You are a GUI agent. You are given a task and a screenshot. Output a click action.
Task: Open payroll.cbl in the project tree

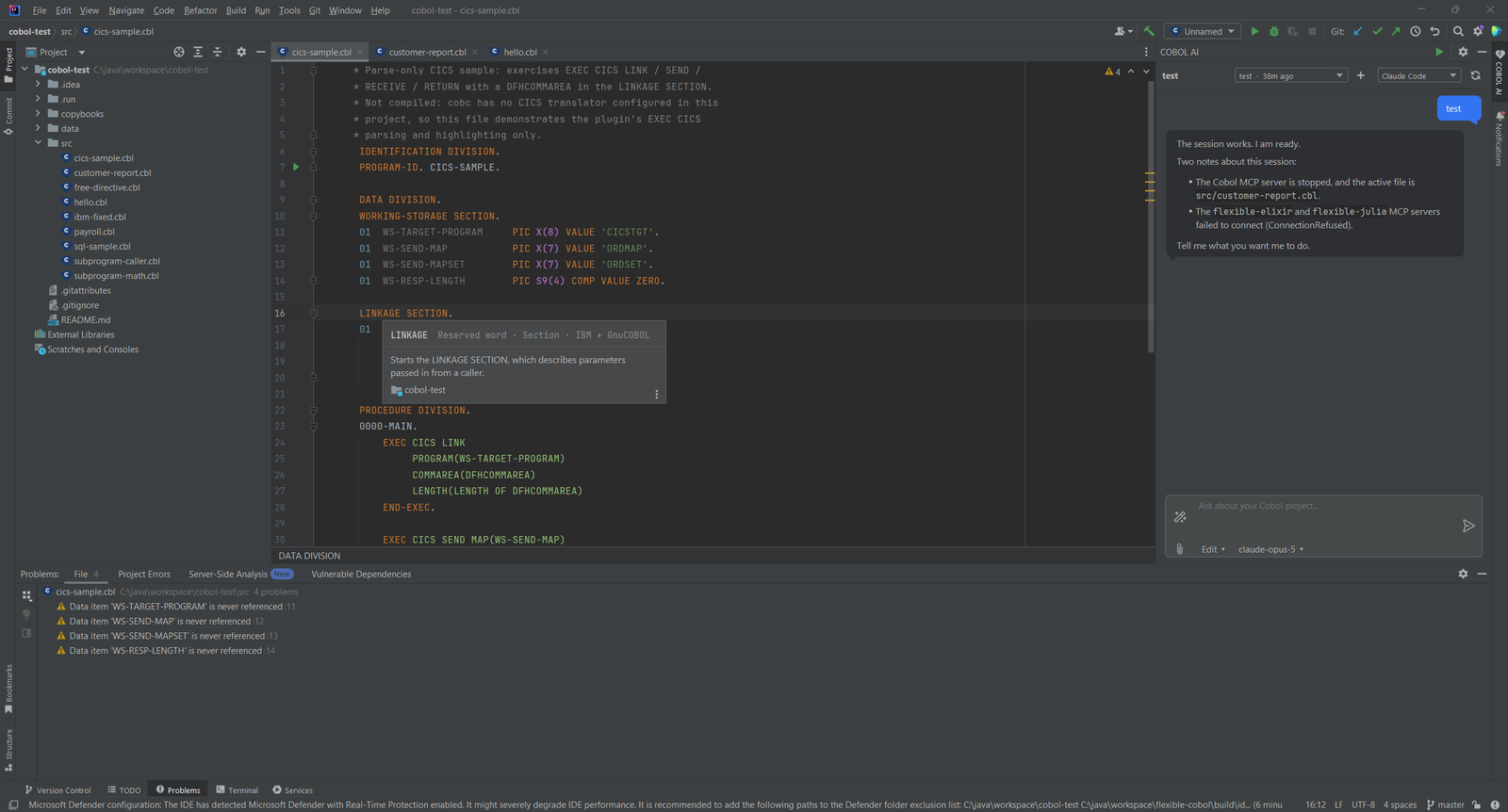pos(93,232)
